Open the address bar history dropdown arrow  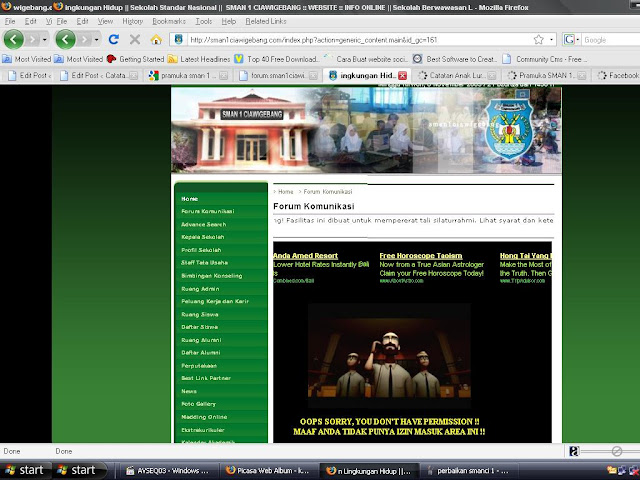coord(551,40)
